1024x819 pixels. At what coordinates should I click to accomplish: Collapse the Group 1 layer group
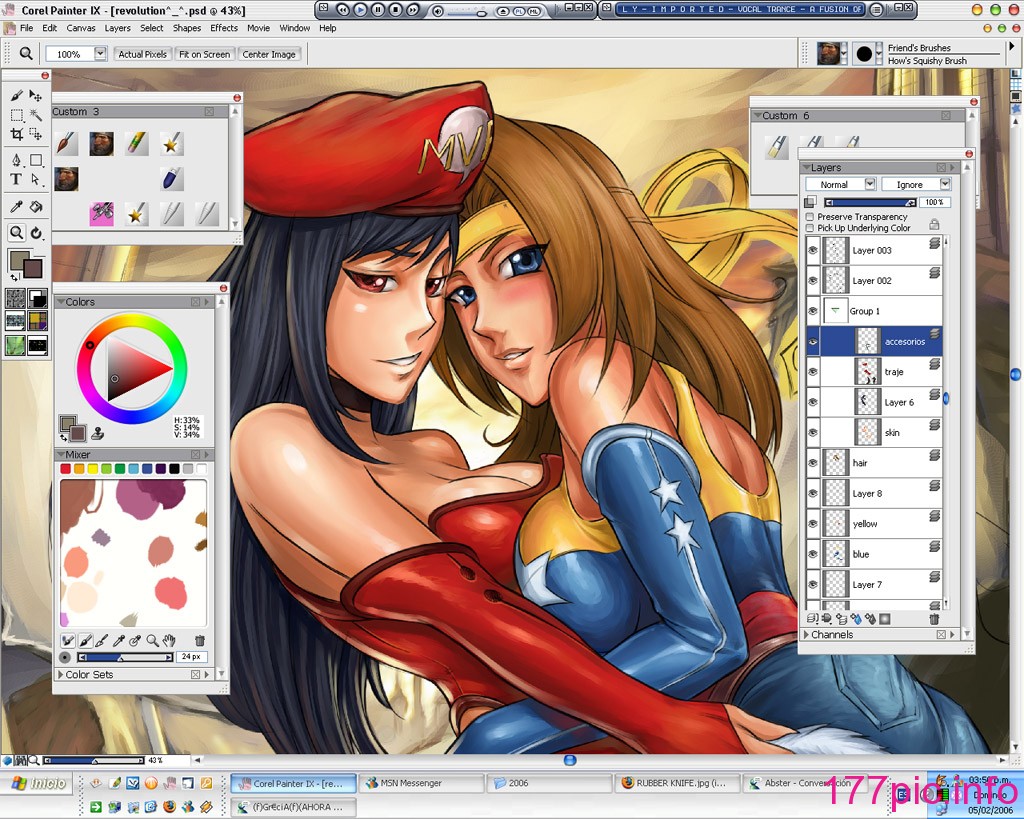click(835, 311)
